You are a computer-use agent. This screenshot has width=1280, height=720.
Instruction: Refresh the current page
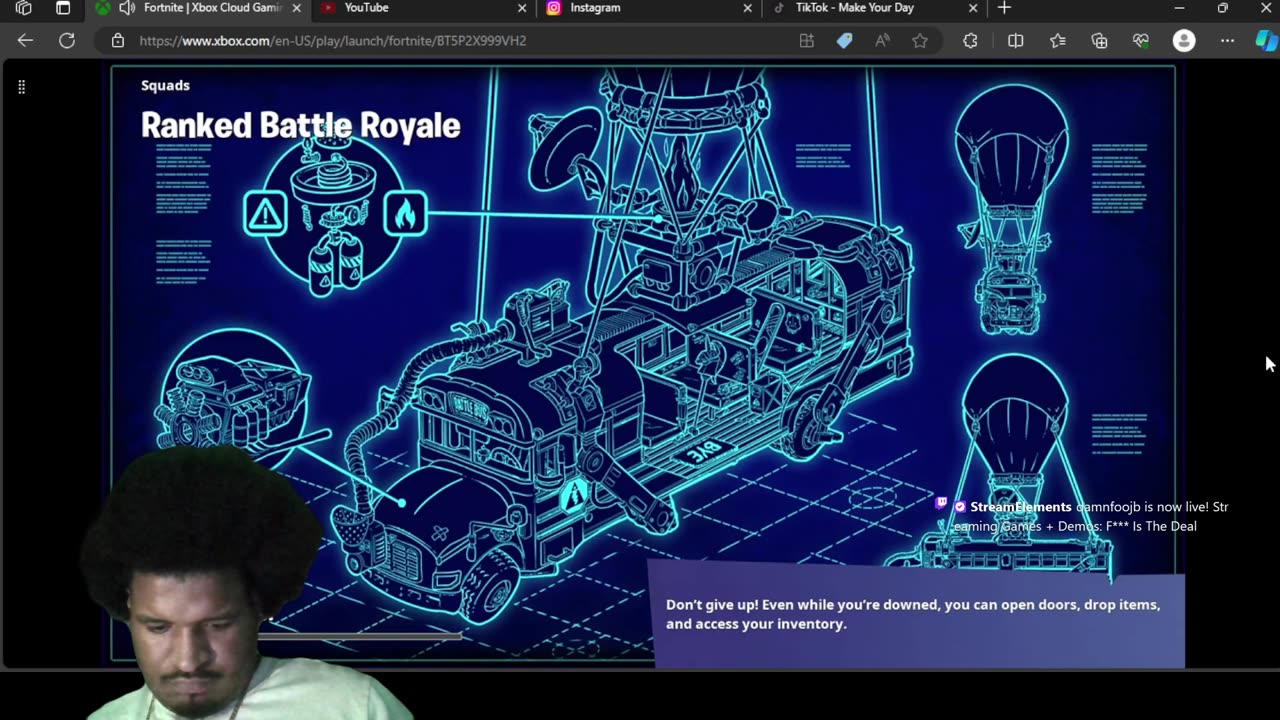click(67, 41)
